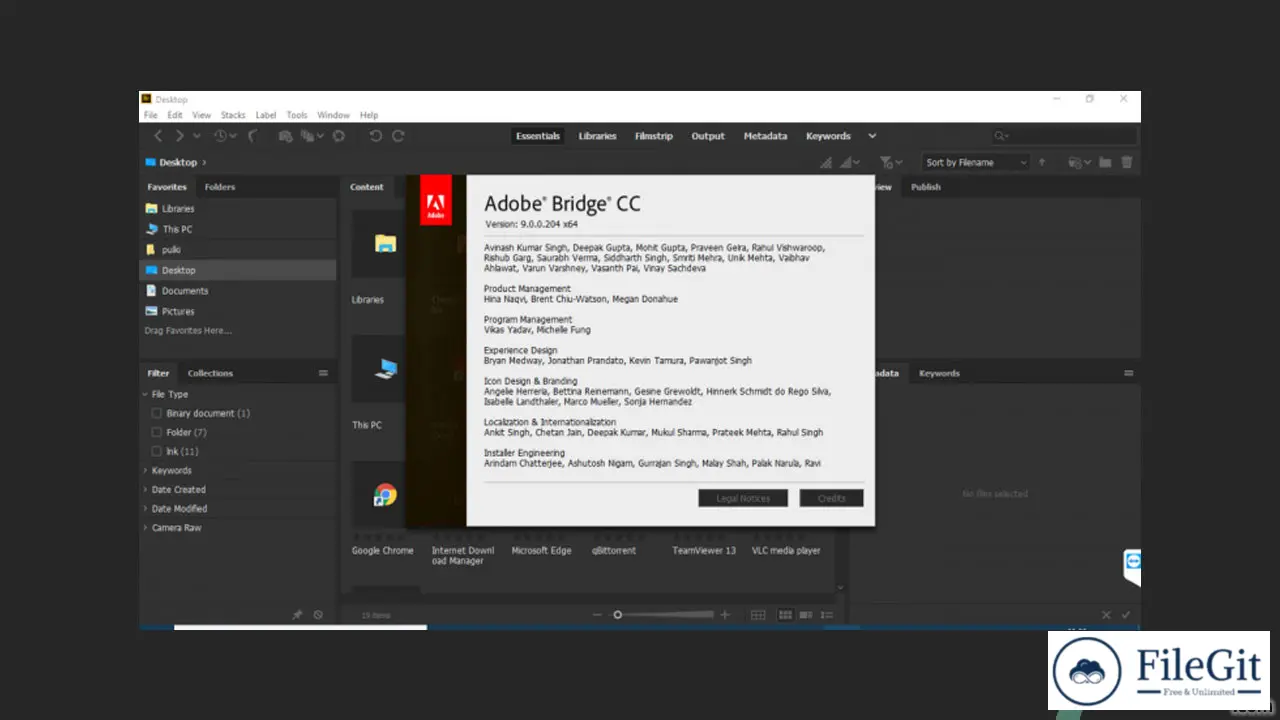Viewport: 1280px width, 720px height.
Task: Collapse the File Type filter group
Action: [x=145, y=394]
